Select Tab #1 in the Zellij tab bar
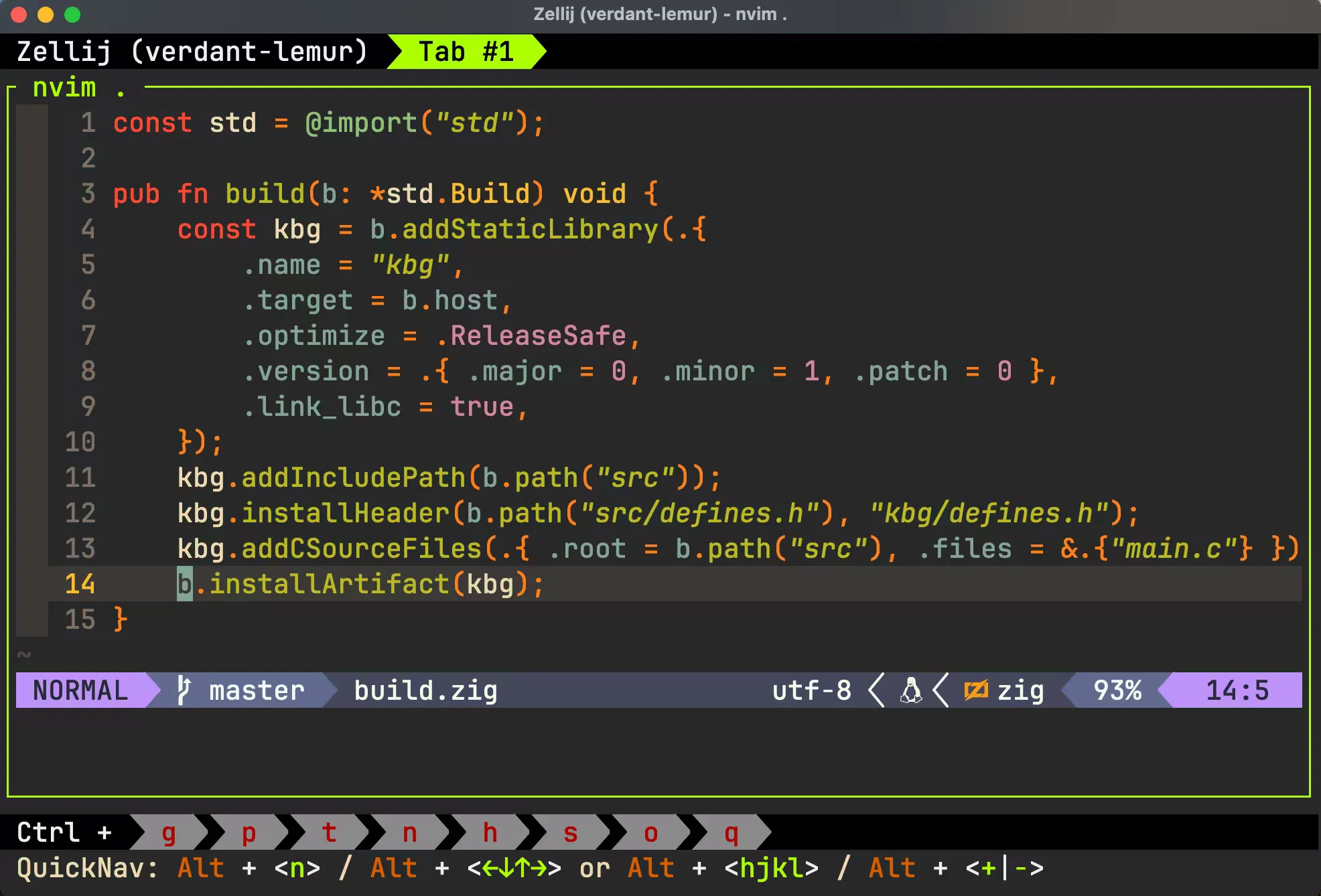This screenshot has width=1321, height=896. (x=466, y=52)
